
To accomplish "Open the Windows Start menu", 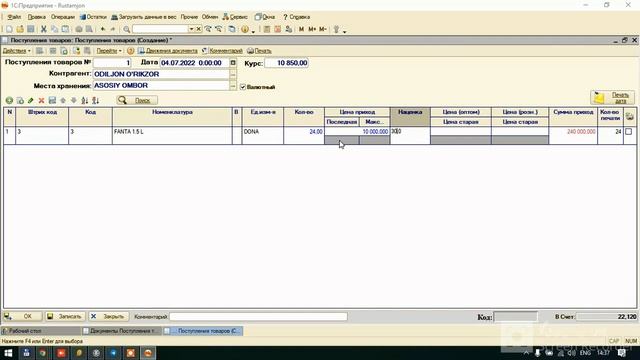I will click(x=8, y=353).
